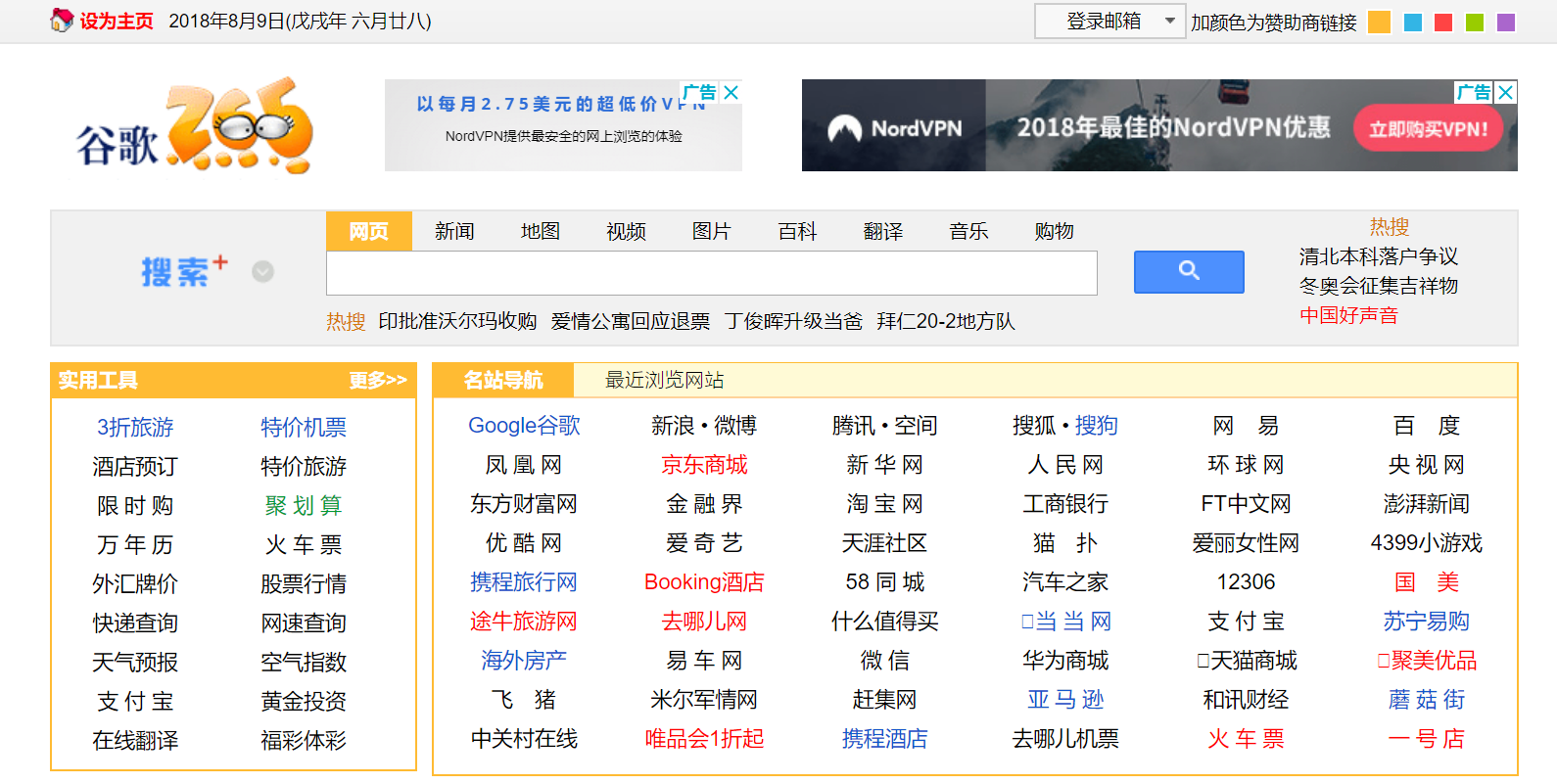Click the 立即购买VPN! button
This screenshot has height=784, width=1557.
(1429, 128)
